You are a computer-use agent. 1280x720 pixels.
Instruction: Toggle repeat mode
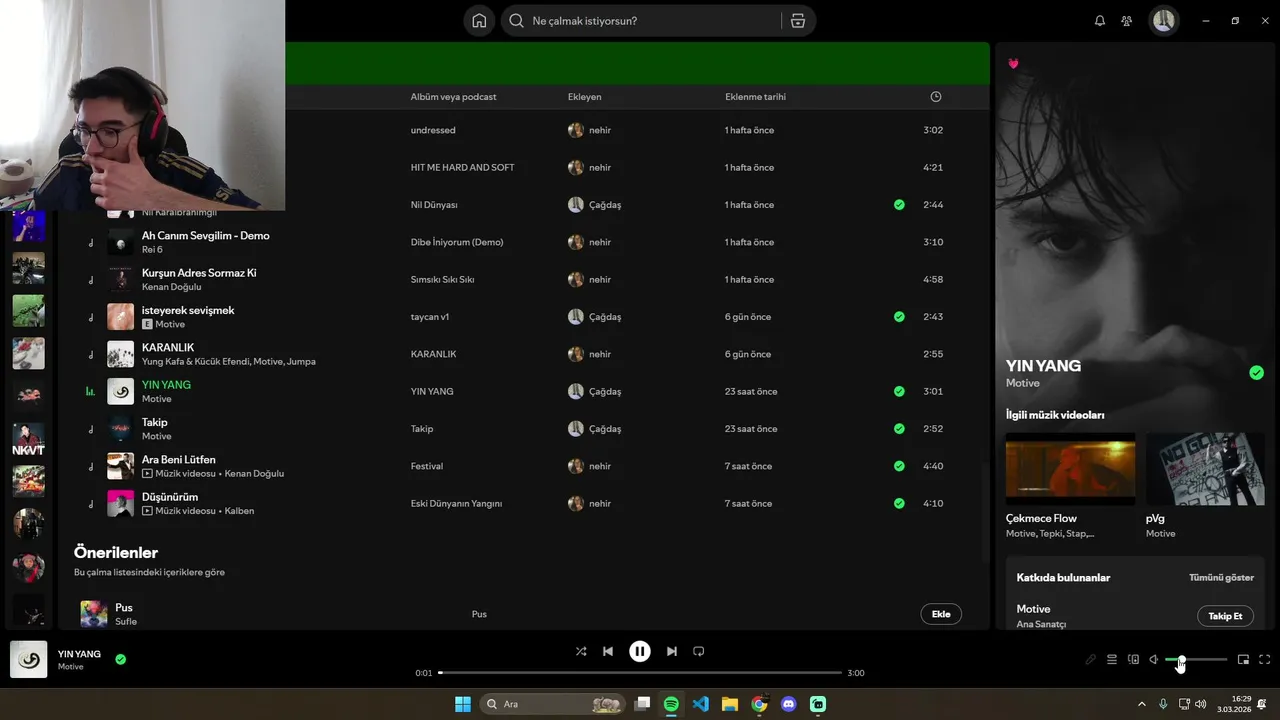(699, 651)
